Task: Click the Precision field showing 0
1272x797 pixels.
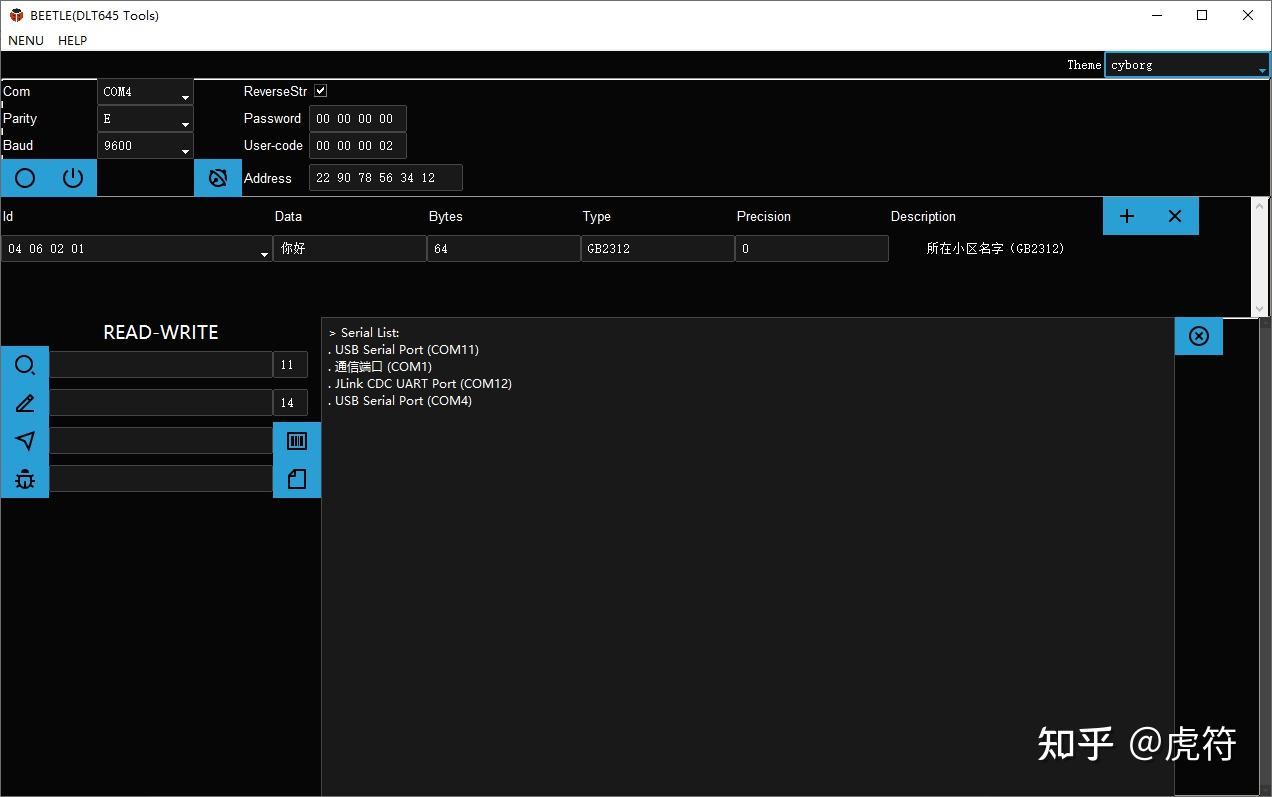Action: click(x=812, y=249)
